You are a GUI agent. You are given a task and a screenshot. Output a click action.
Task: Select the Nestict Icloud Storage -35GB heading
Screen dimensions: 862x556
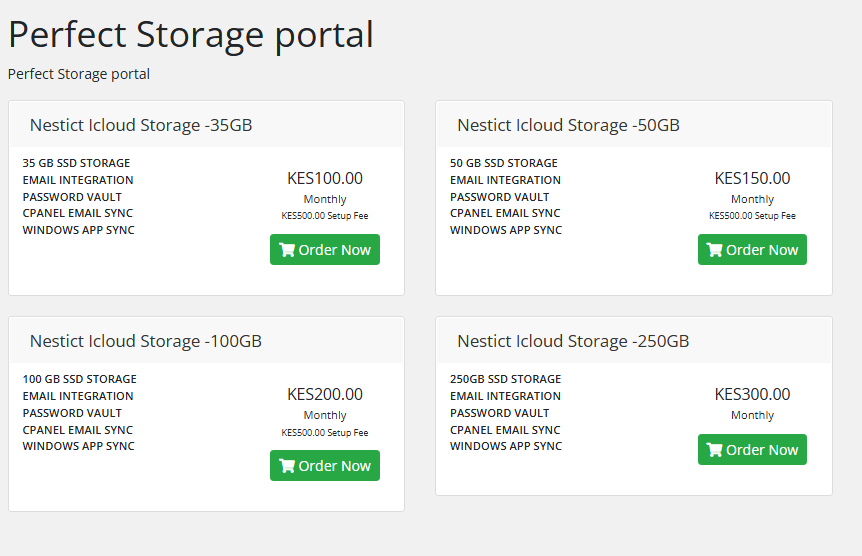pos(141,125)
